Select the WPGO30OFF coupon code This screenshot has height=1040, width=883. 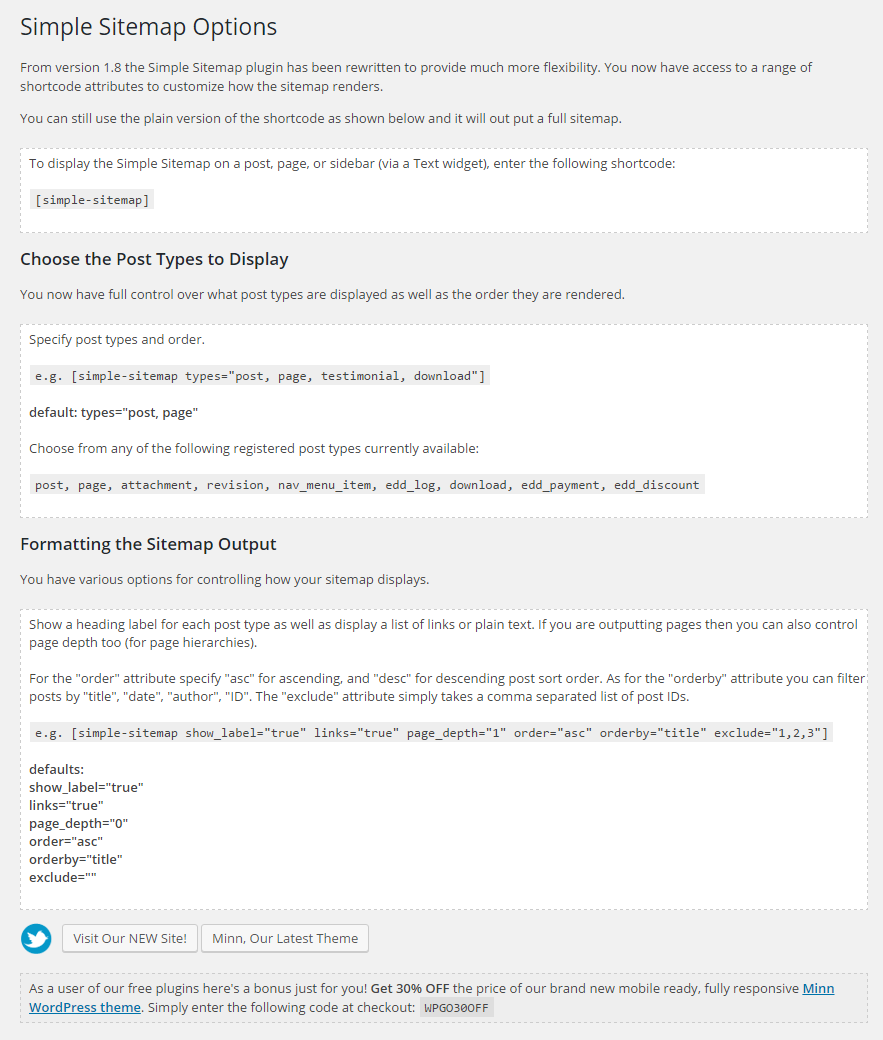pyautogui.click(x=457, y=1008)
